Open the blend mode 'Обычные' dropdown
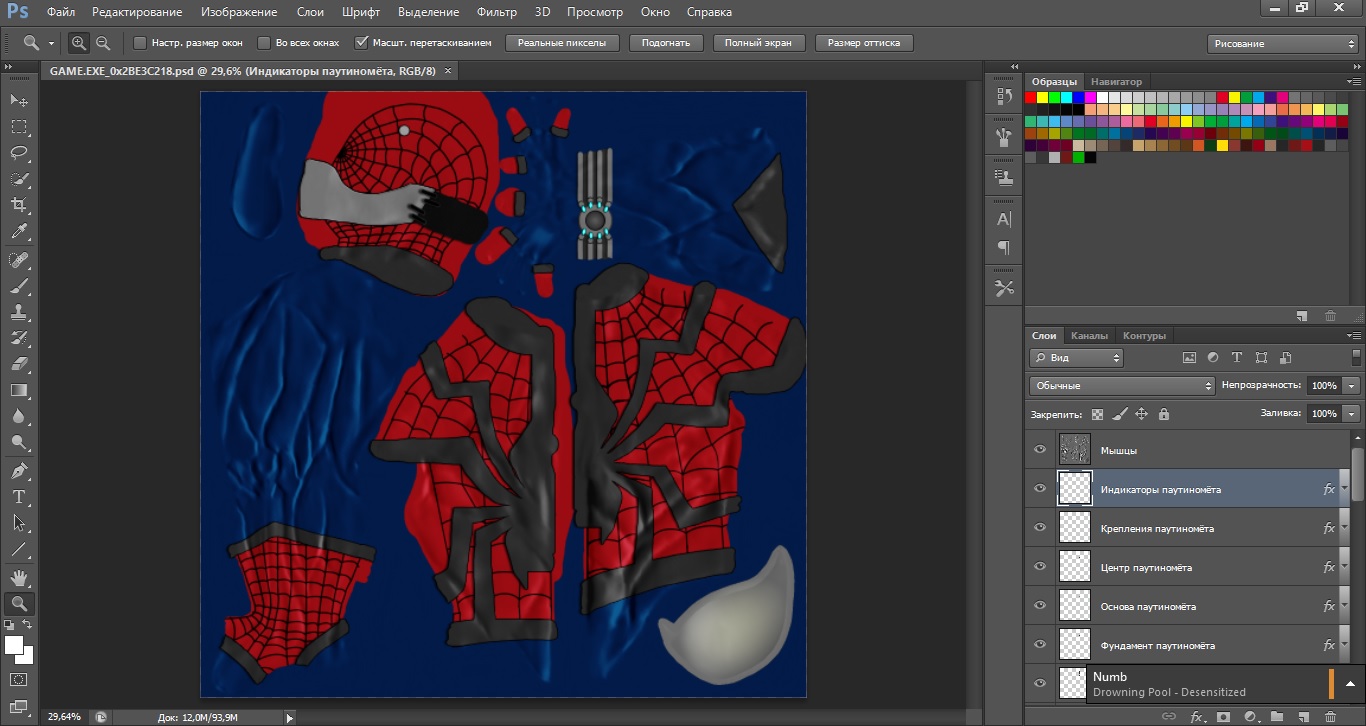 click(x=1121, y=386)
